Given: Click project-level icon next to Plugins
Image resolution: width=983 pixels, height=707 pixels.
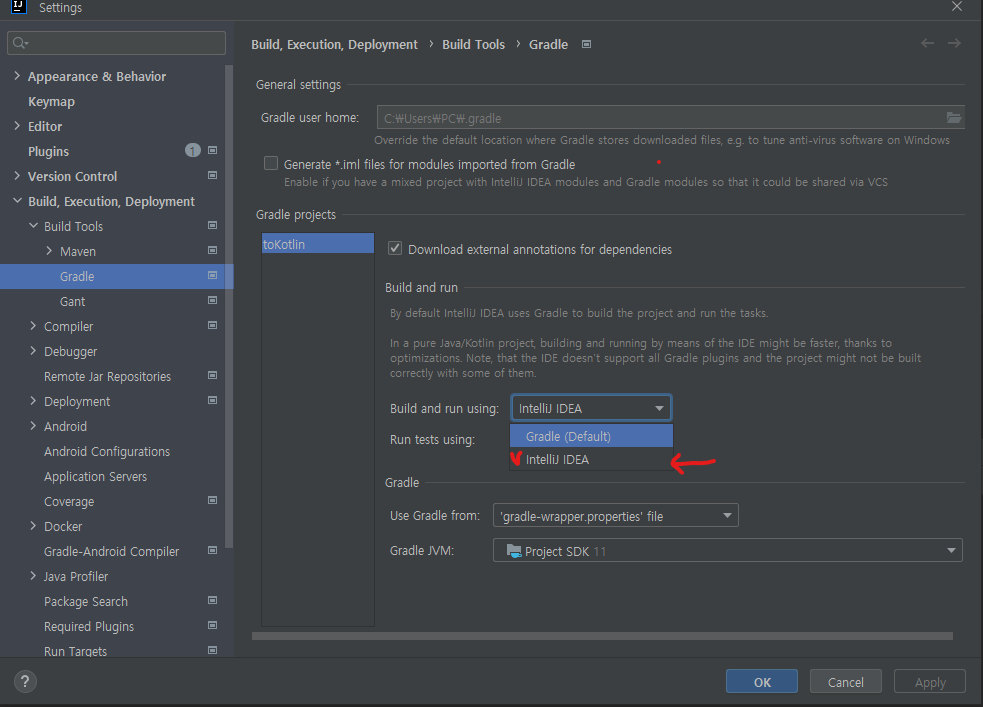Looking at the screenshot, I should [213, 150].
